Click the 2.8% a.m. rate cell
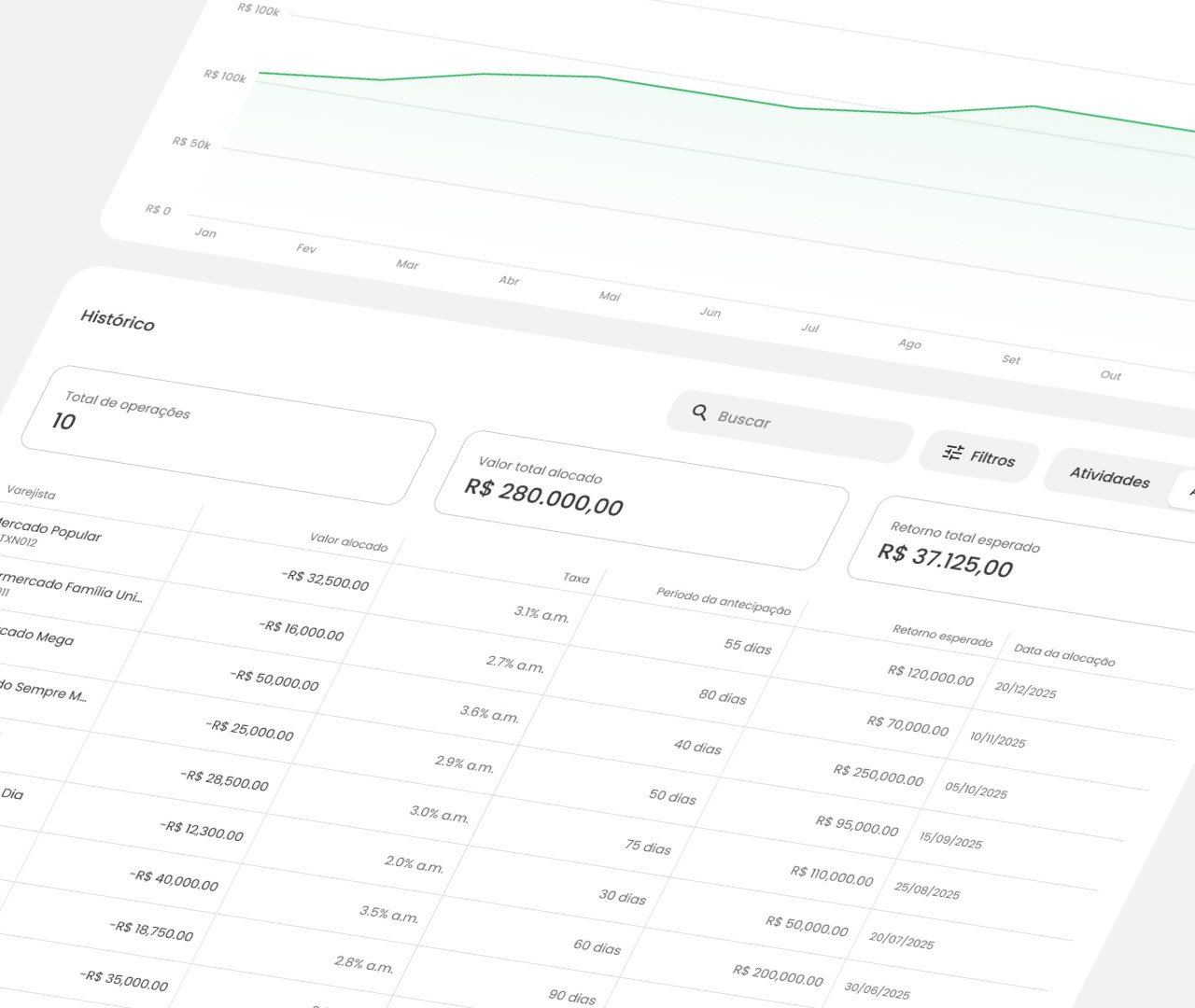This screenshot has height=1008, width=1195. (x=363, y=964)
